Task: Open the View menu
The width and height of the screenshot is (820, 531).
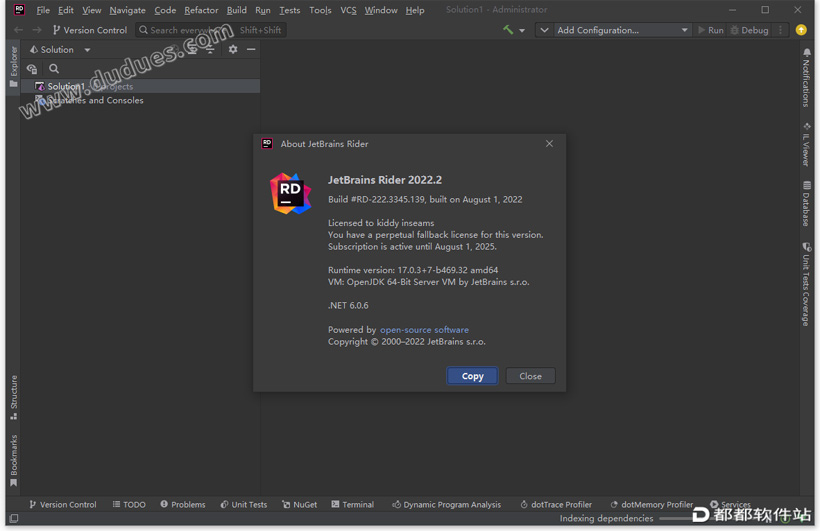Action: pos(92,10)
